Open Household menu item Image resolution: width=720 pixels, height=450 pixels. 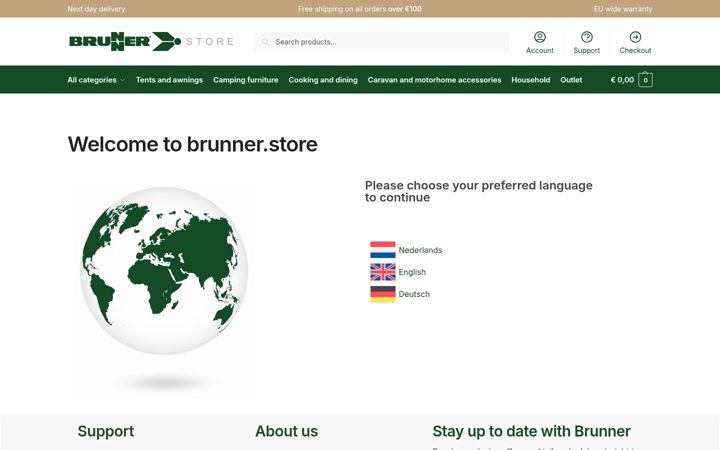coord(530,80)
